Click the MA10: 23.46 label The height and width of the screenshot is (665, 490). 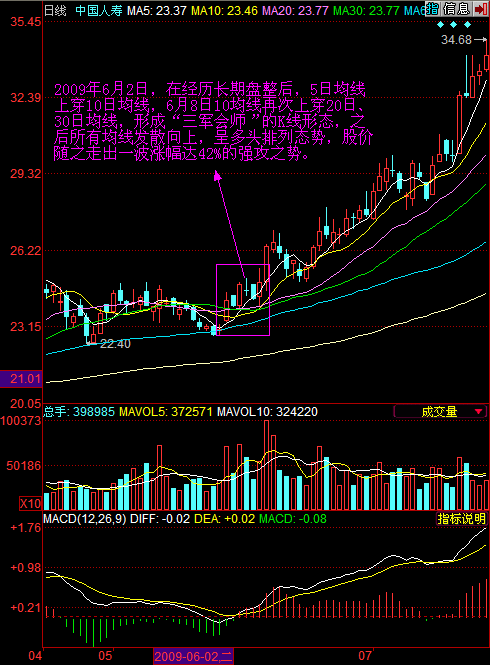click(224, 10)
